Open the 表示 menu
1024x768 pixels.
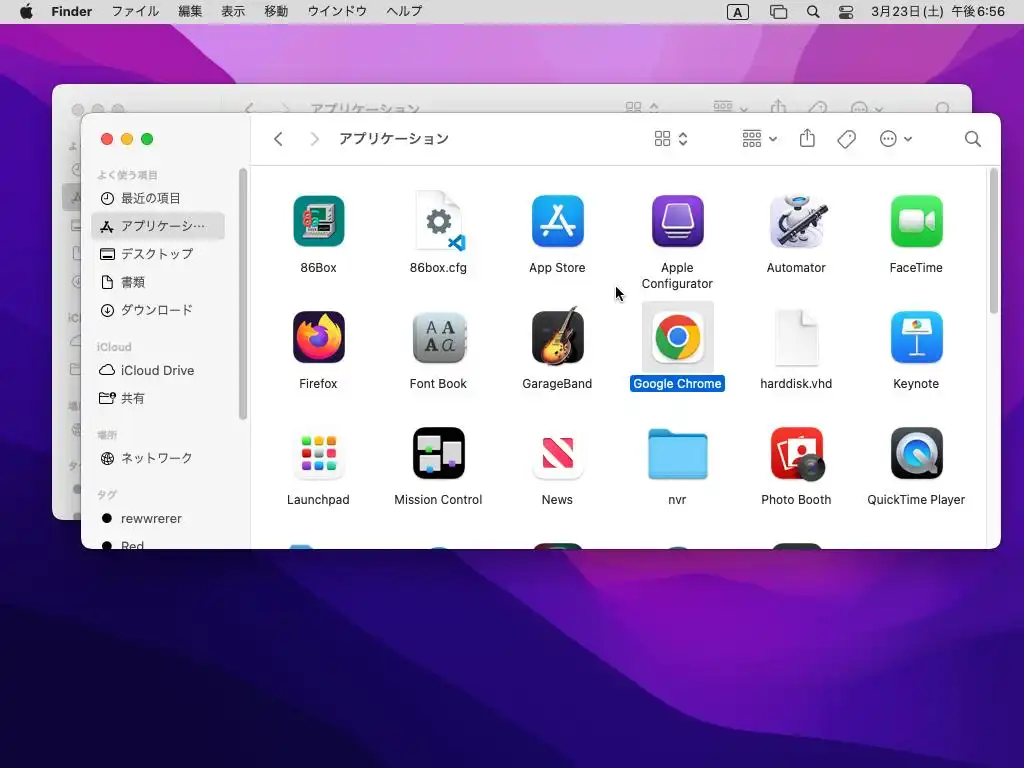[x=232, y=11]
